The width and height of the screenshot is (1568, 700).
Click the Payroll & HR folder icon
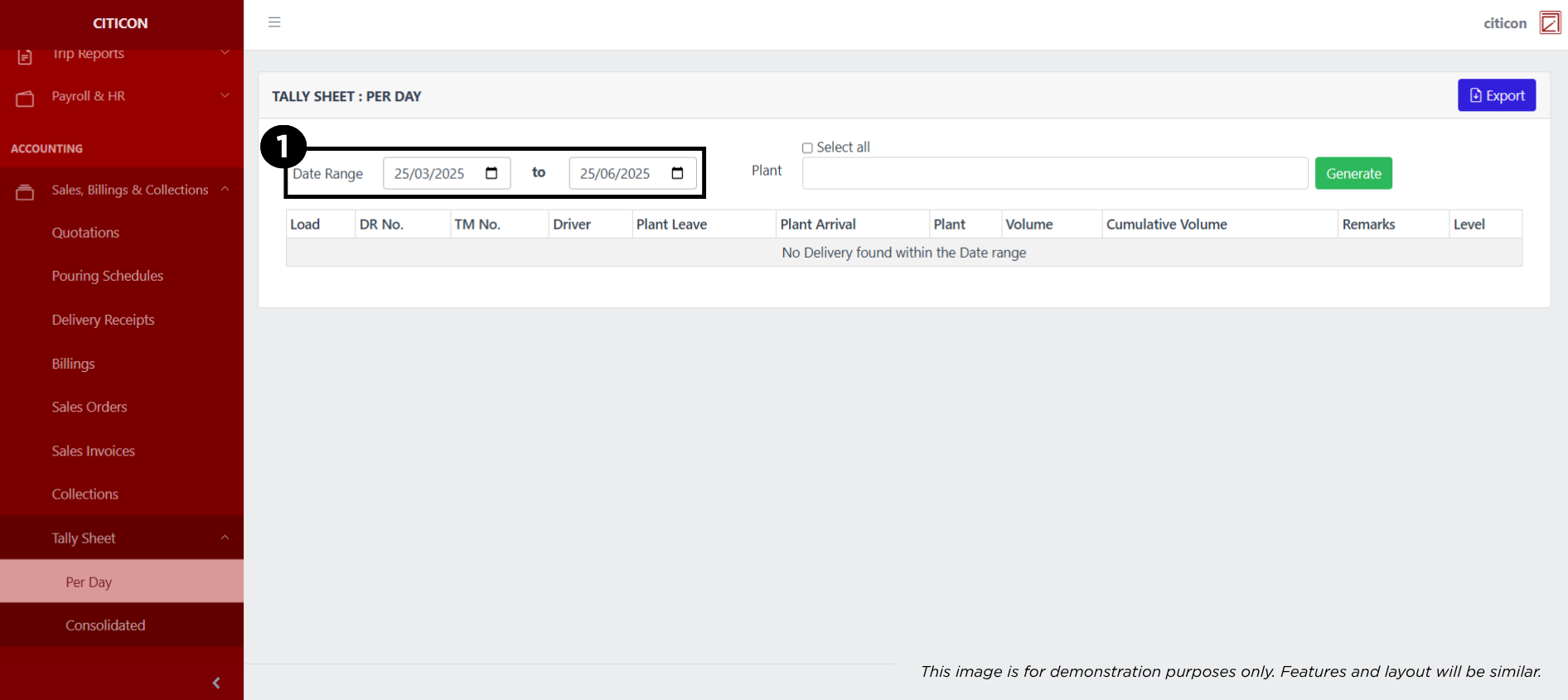[25, 99]
